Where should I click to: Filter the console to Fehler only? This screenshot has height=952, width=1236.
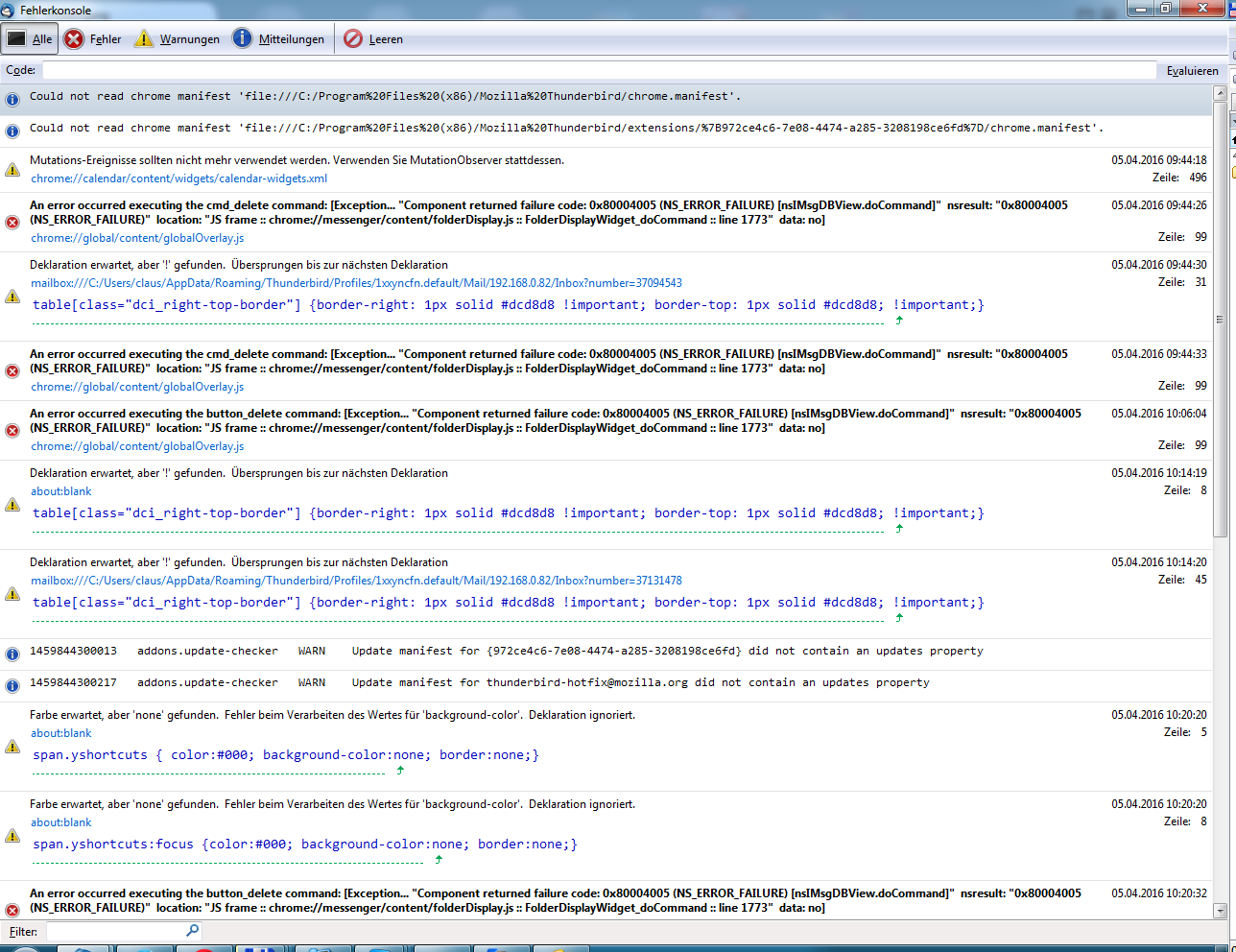(93, 39)
